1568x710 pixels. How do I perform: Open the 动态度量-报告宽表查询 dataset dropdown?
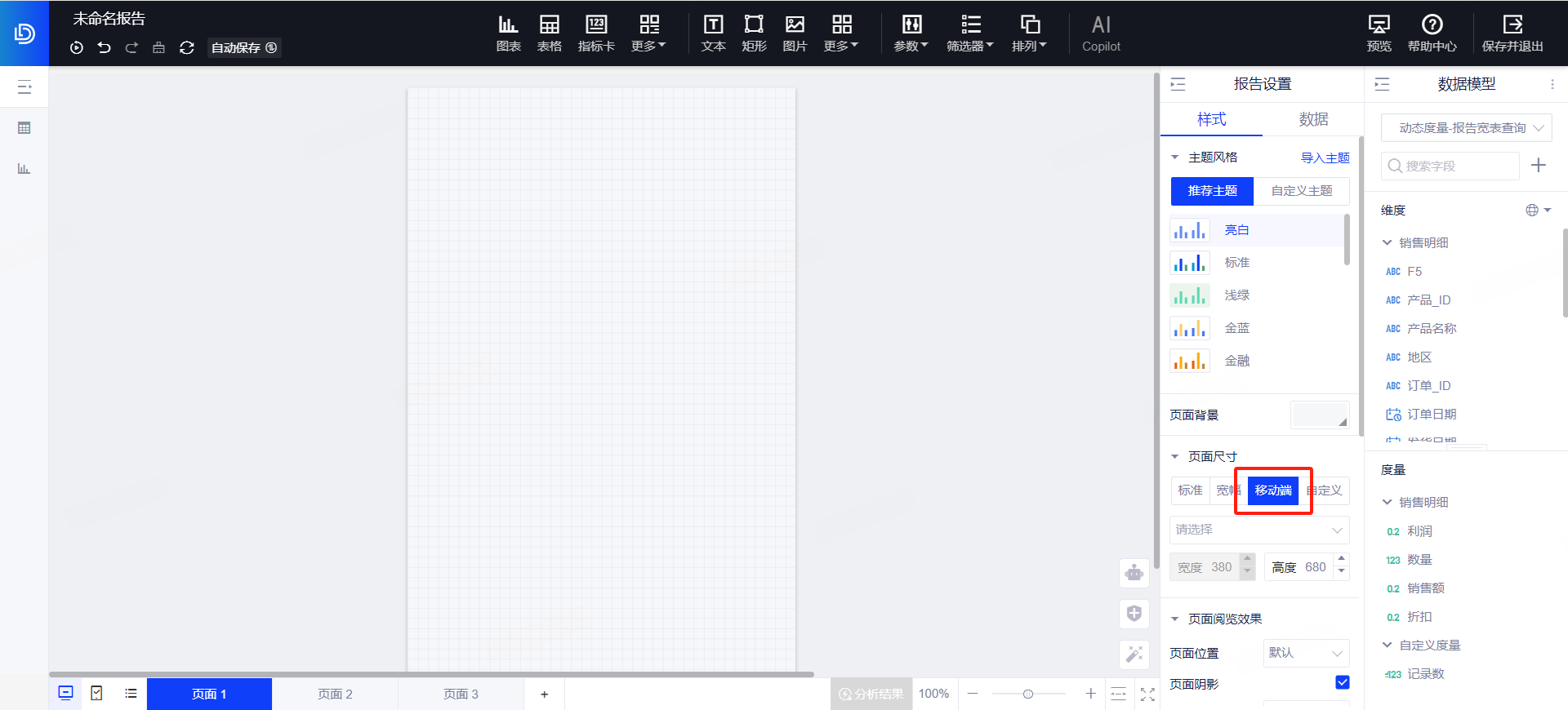tap(1466, 128)
